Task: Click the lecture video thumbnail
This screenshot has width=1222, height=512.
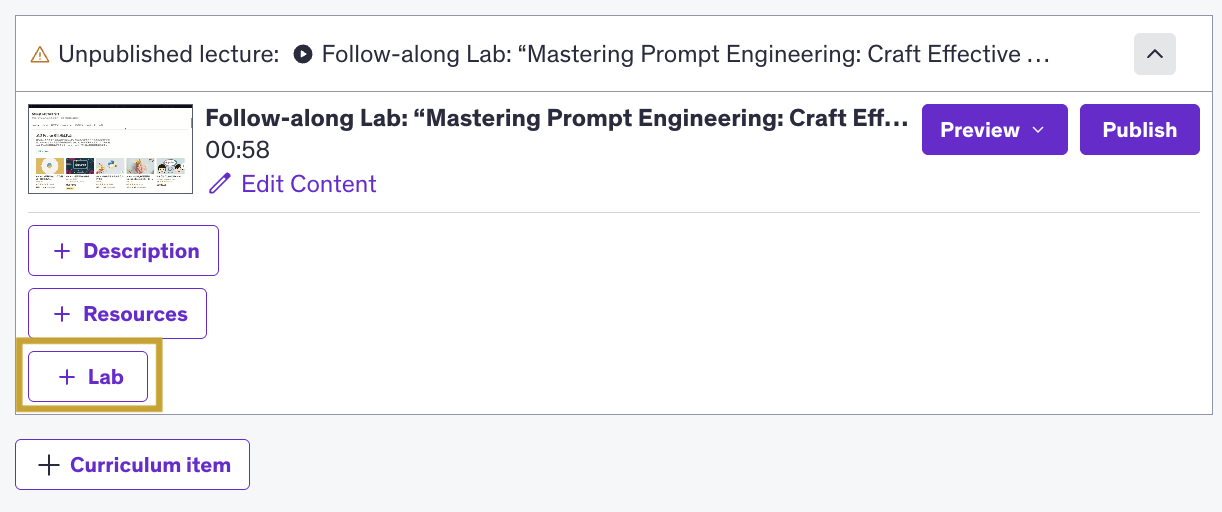Action: [x=111, y=148]
